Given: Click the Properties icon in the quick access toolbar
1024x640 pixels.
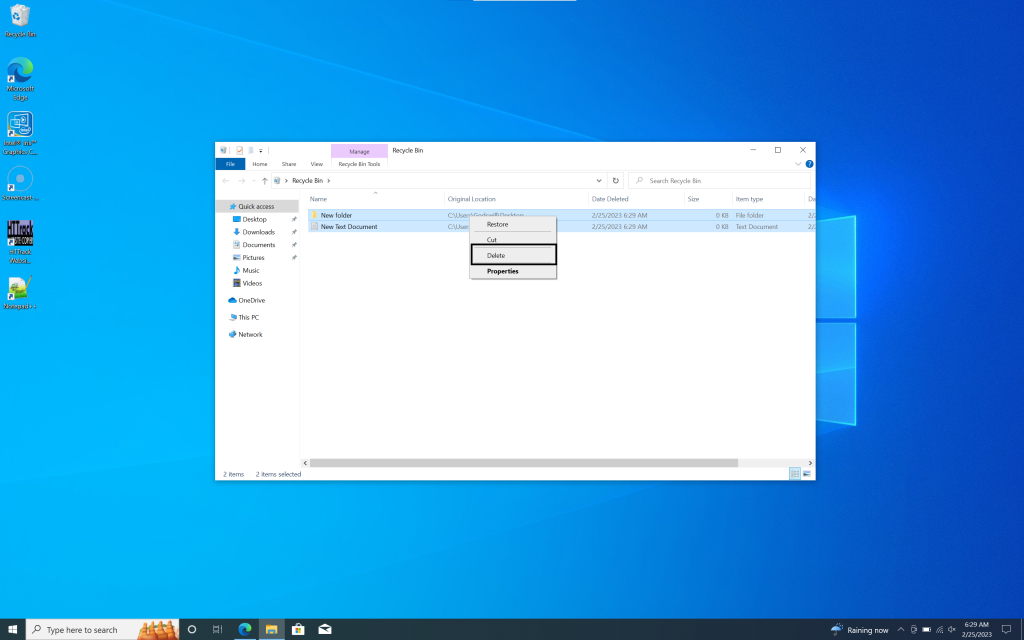Looking at the screenshot, I should pyautogui.click(x=240, y=150).
